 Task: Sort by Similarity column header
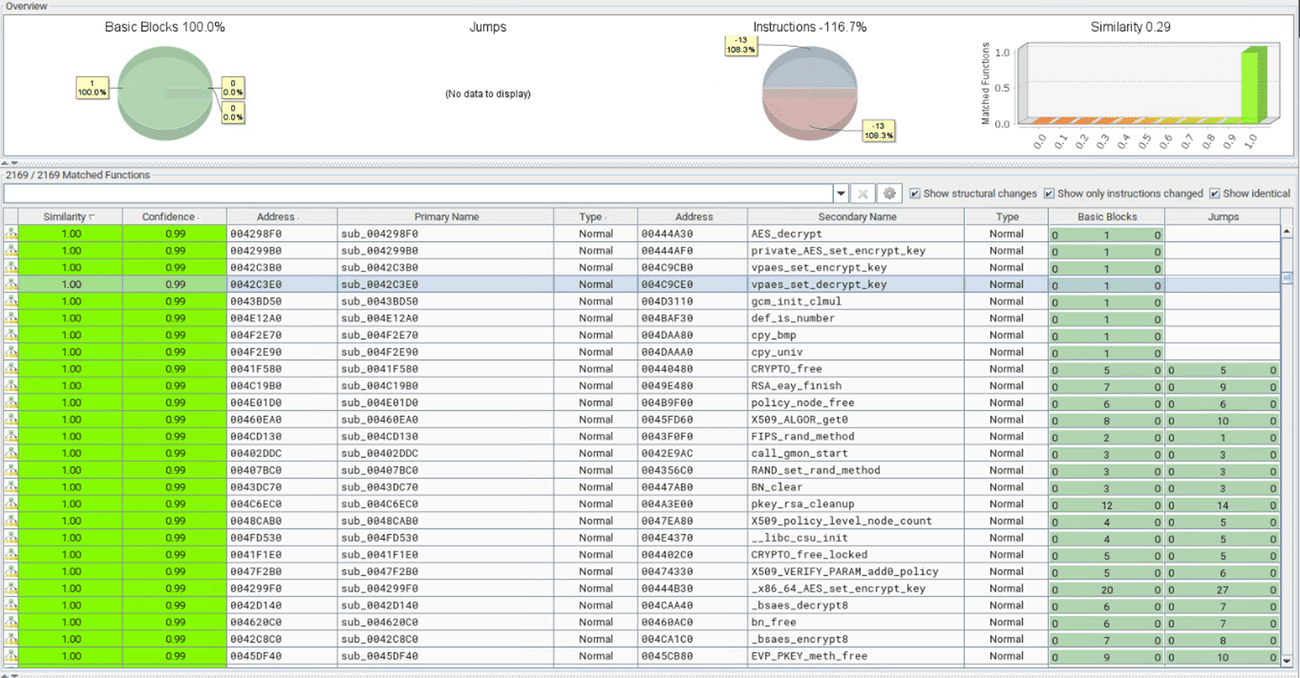pos(70,216)
